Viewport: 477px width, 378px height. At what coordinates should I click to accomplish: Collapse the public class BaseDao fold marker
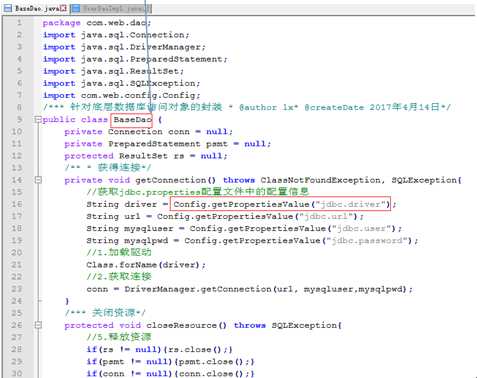(38, 119)
